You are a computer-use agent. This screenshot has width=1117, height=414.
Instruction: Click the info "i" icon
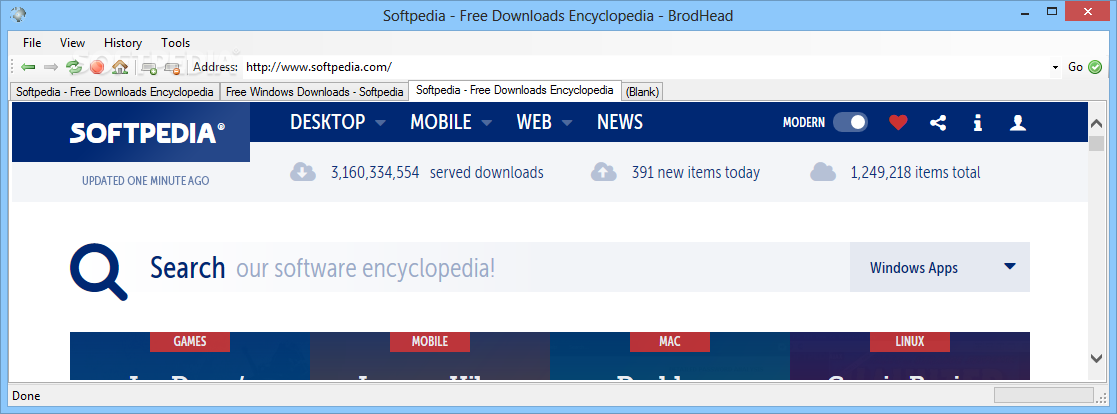pos(978,123)
